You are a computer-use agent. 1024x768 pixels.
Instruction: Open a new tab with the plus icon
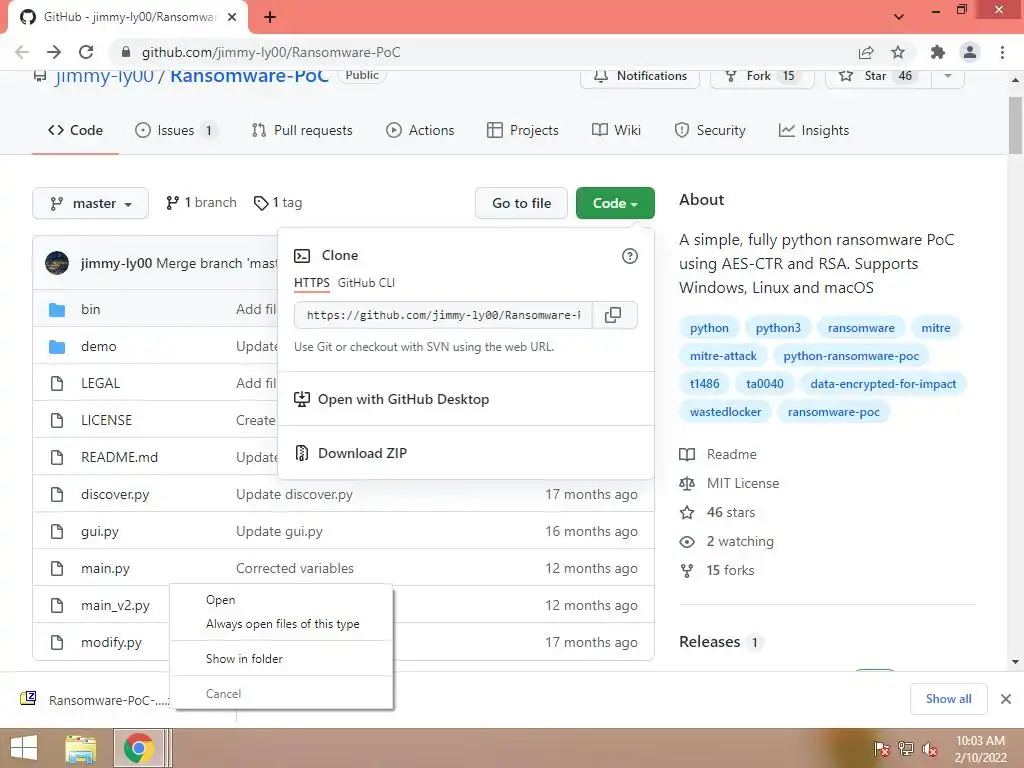[270, 17]
